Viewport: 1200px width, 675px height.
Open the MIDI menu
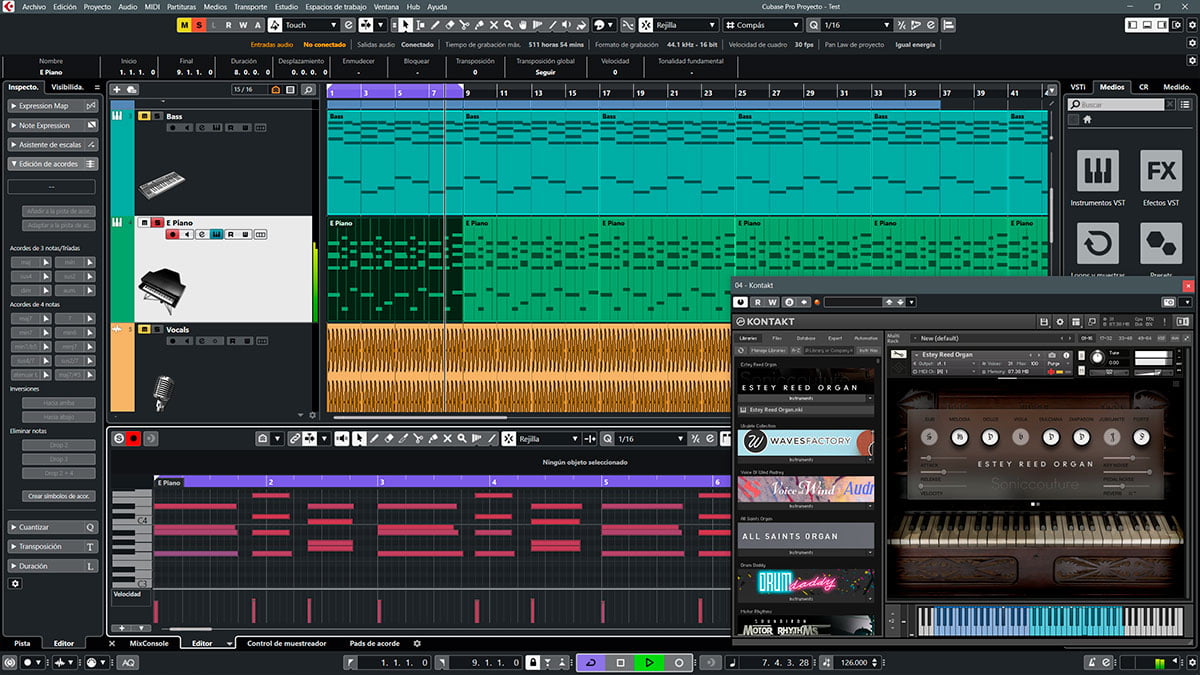pos(153,6)
